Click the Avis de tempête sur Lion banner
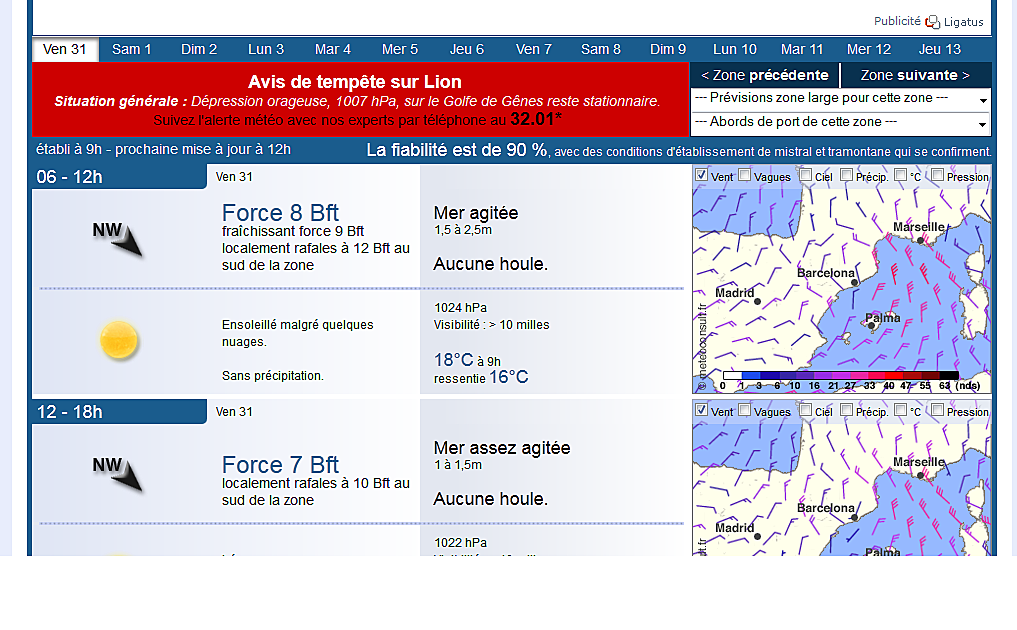 pos(355,82)
